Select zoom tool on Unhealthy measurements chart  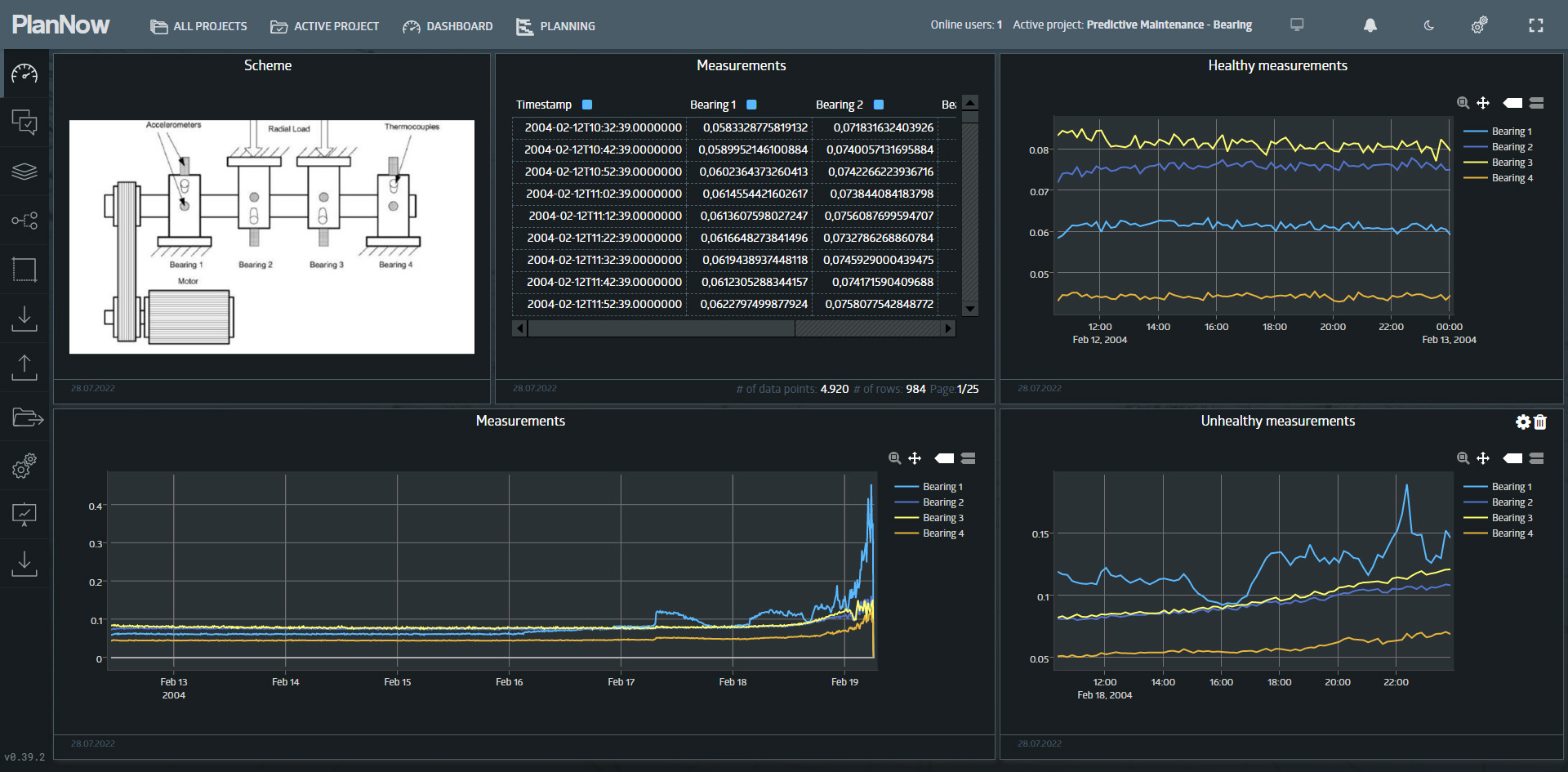point(1463,458)
